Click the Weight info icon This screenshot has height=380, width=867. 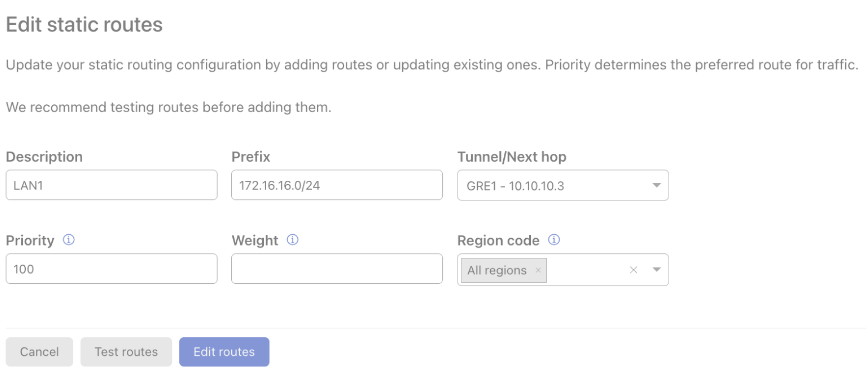[x=293, y=240]
